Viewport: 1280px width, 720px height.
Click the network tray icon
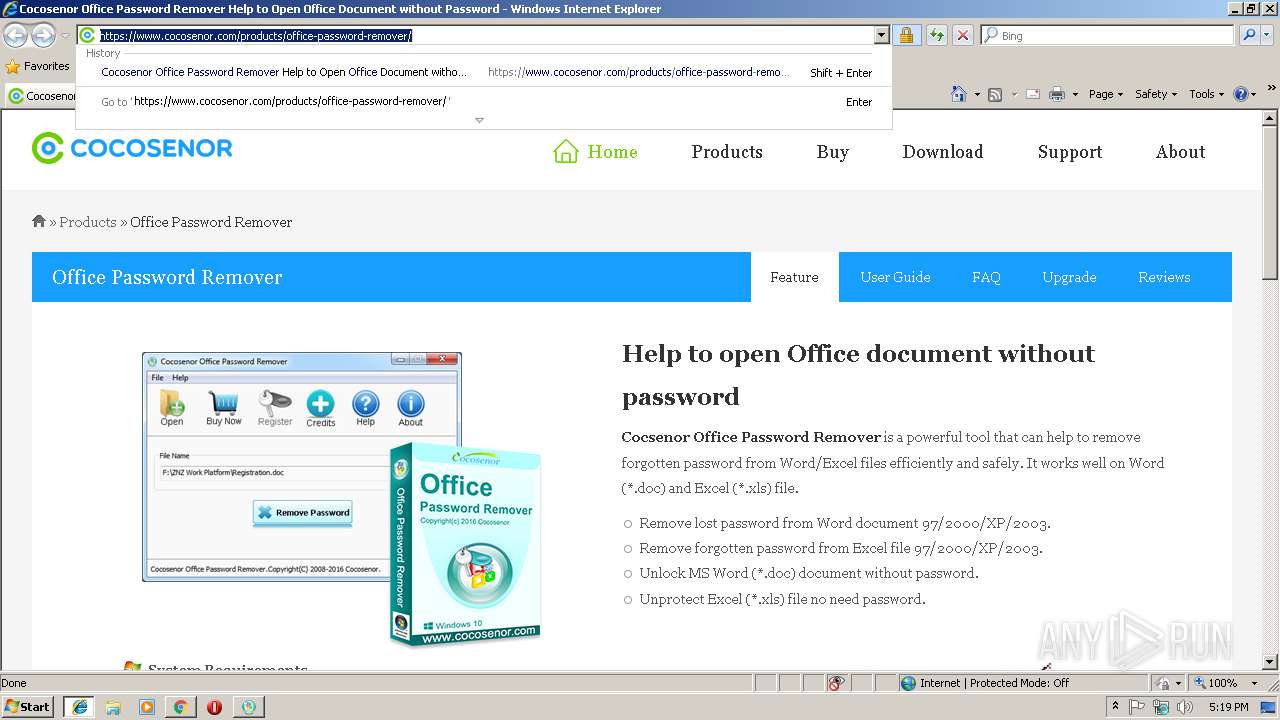tap(1161, 707)
